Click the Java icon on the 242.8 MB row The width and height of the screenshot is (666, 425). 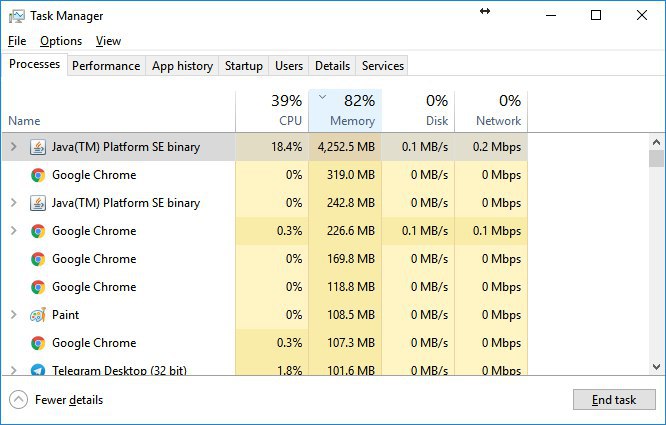click(x=38, y=203)
